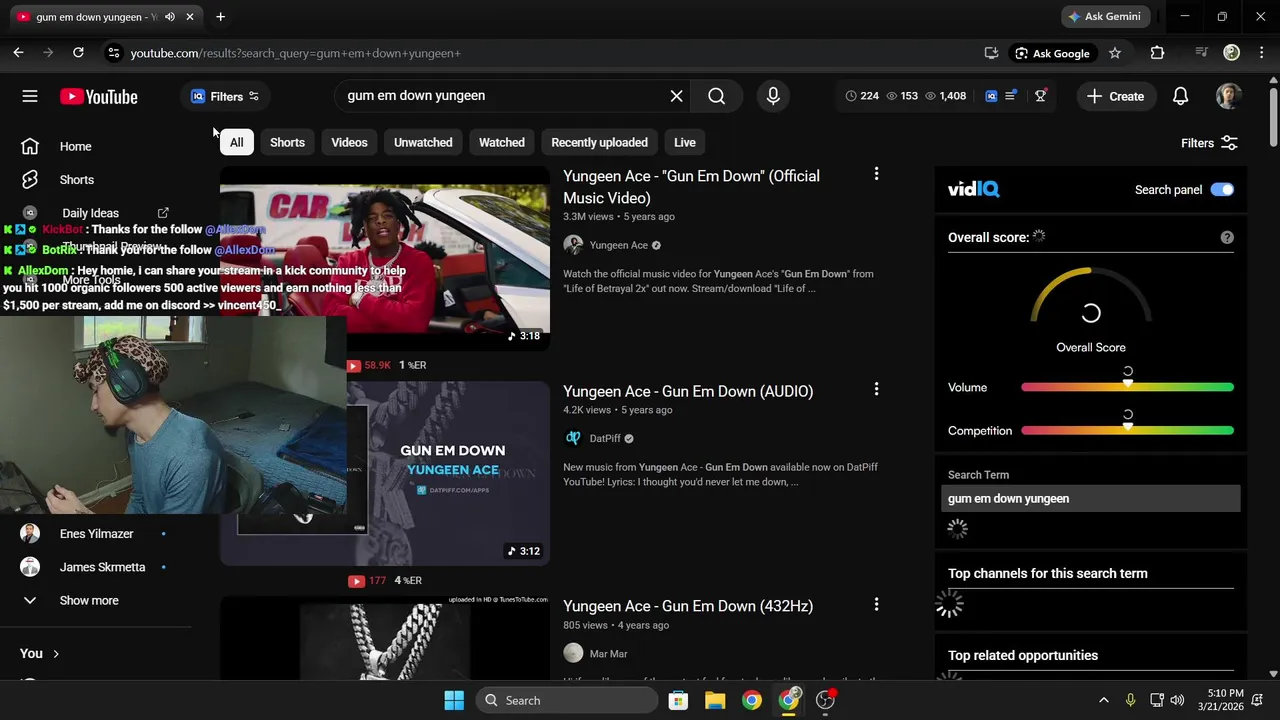Open the DatPiff channel link
The height and width of the screenshot is (720, 1280).
click(605, 438)
